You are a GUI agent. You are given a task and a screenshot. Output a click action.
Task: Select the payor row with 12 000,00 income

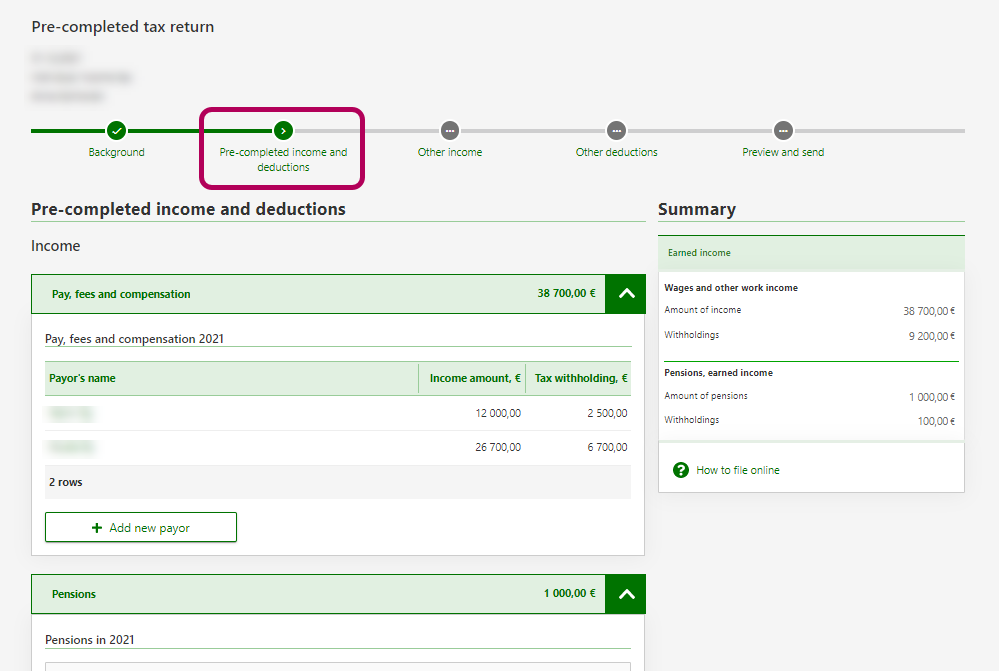pos(337,413)
